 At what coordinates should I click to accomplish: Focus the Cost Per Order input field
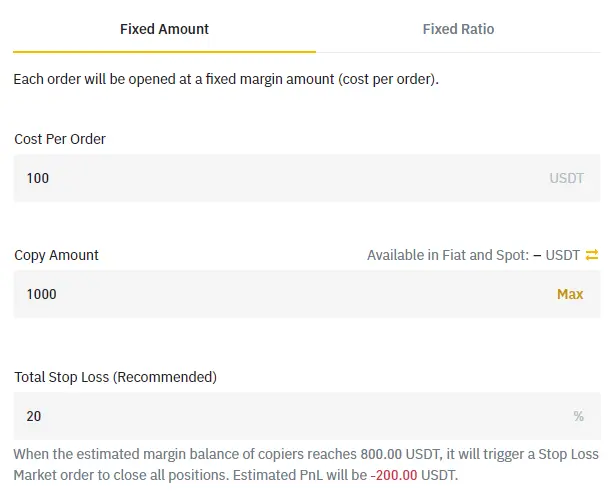[x=280, y=178]
